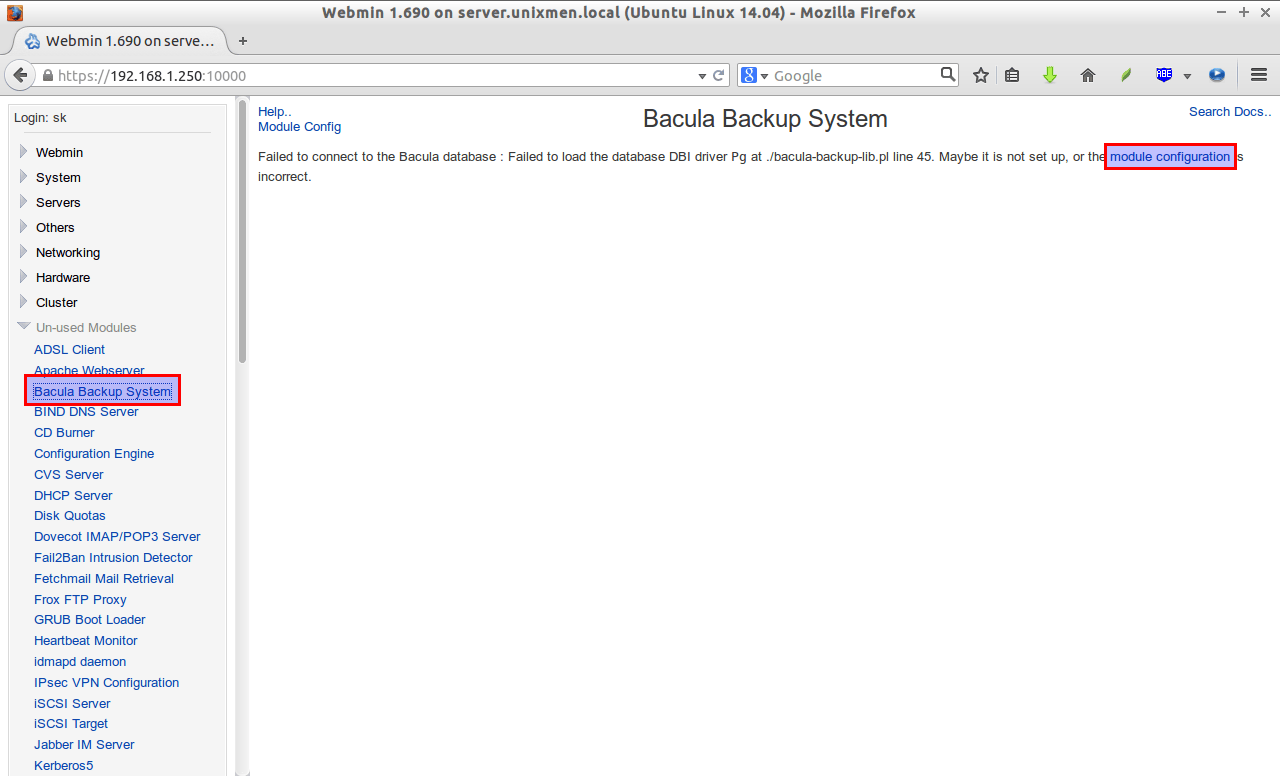Click the module configuration link in error
1280x776 pixels.
pyautogui.click(x=1169, y=157)
